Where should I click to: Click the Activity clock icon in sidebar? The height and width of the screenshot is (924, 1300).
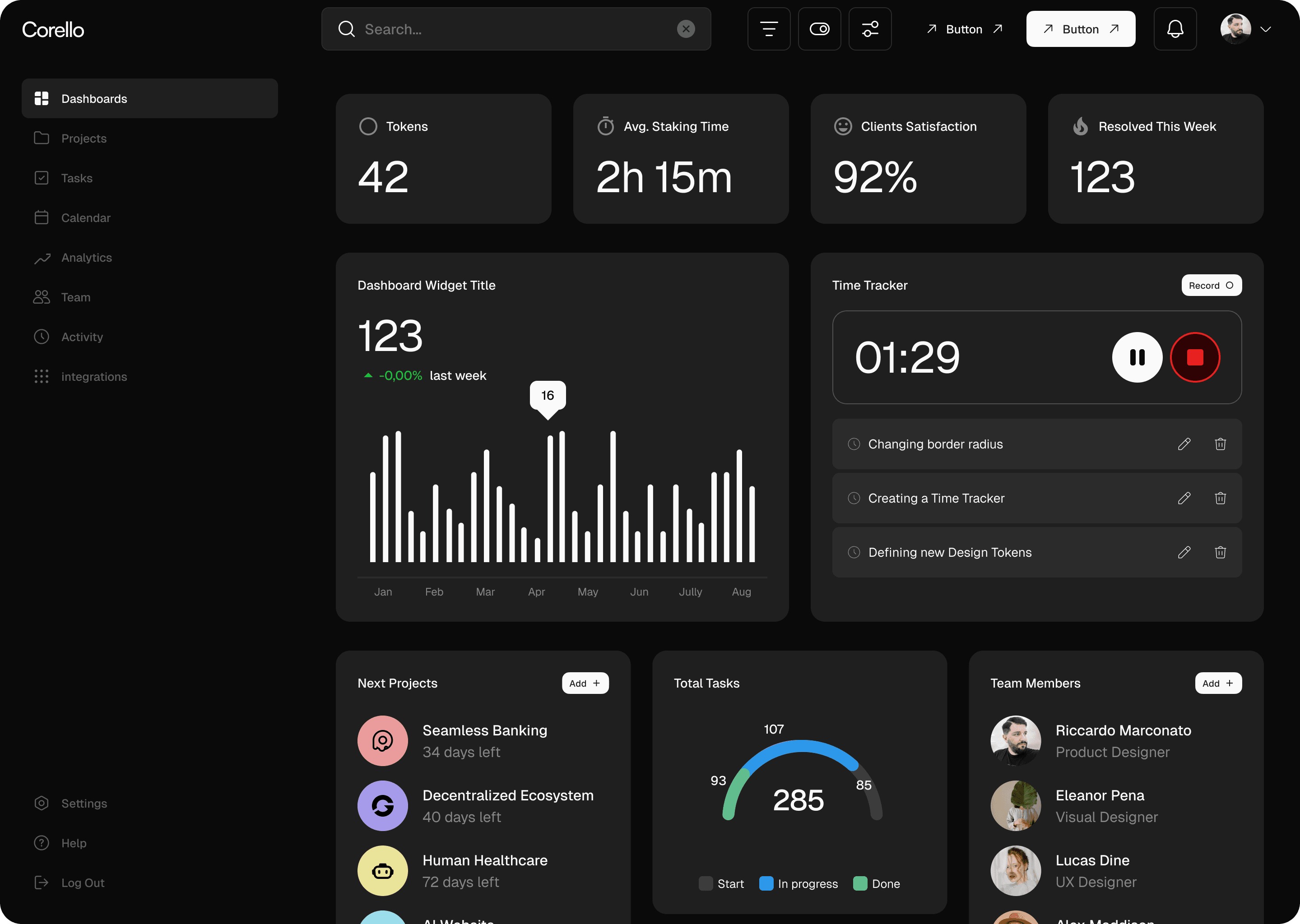tap(42, 337)
